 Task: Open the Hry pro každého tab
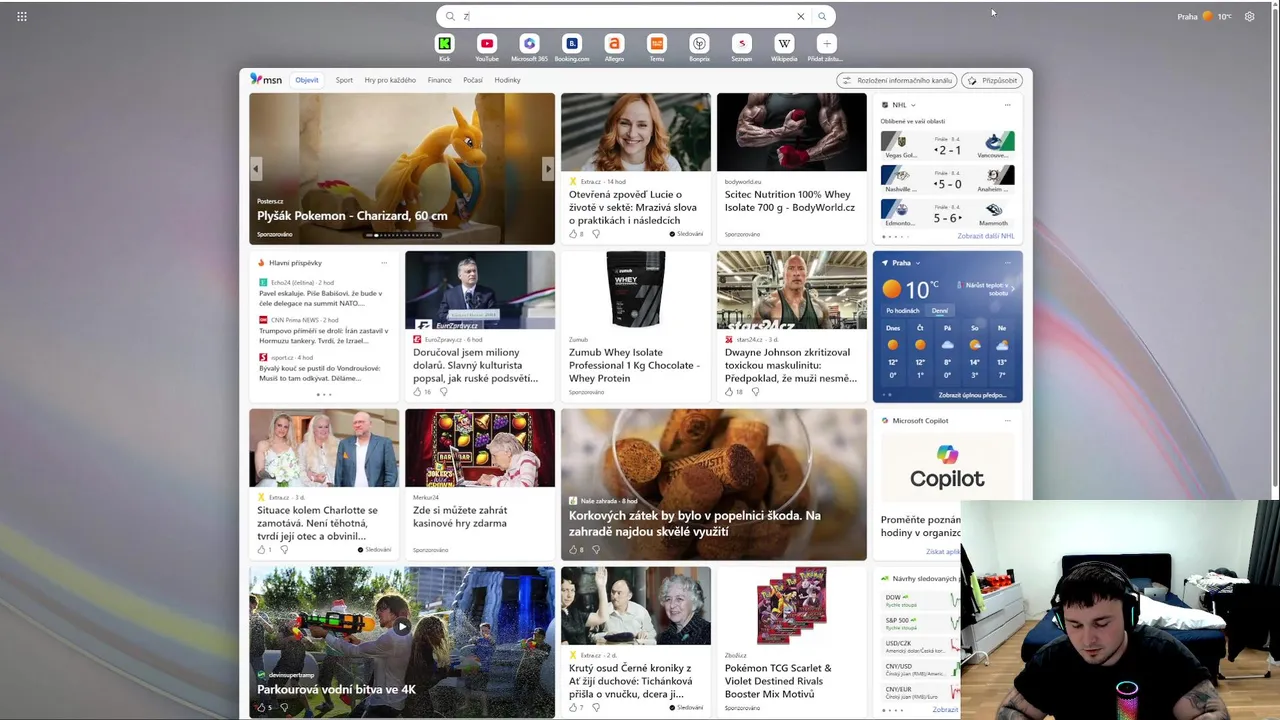click(x=390, y=80)
